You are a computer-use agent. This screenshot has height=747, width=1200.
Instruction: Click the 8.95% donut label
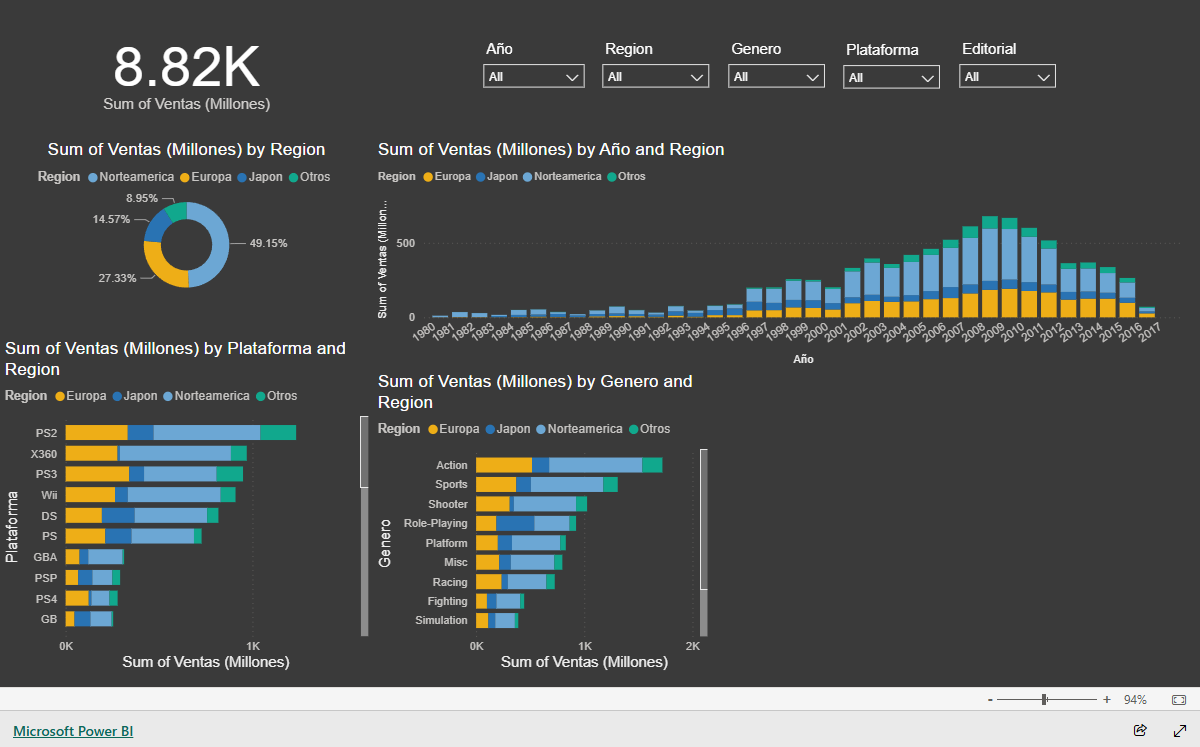pos(142,198)
